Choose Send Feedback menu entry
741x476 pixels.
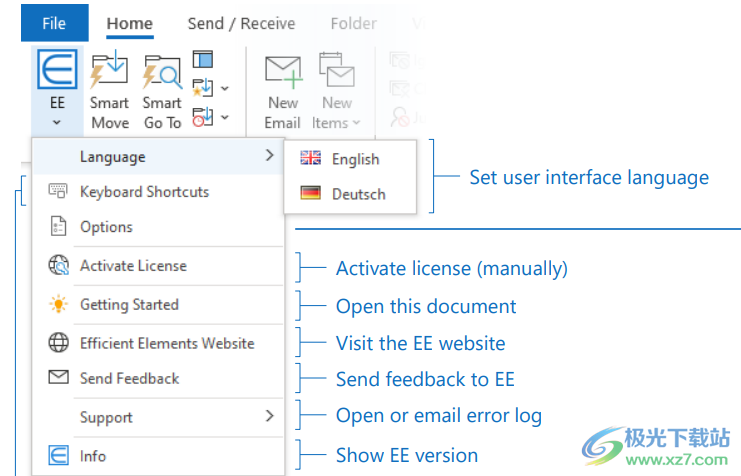point(158,378)
